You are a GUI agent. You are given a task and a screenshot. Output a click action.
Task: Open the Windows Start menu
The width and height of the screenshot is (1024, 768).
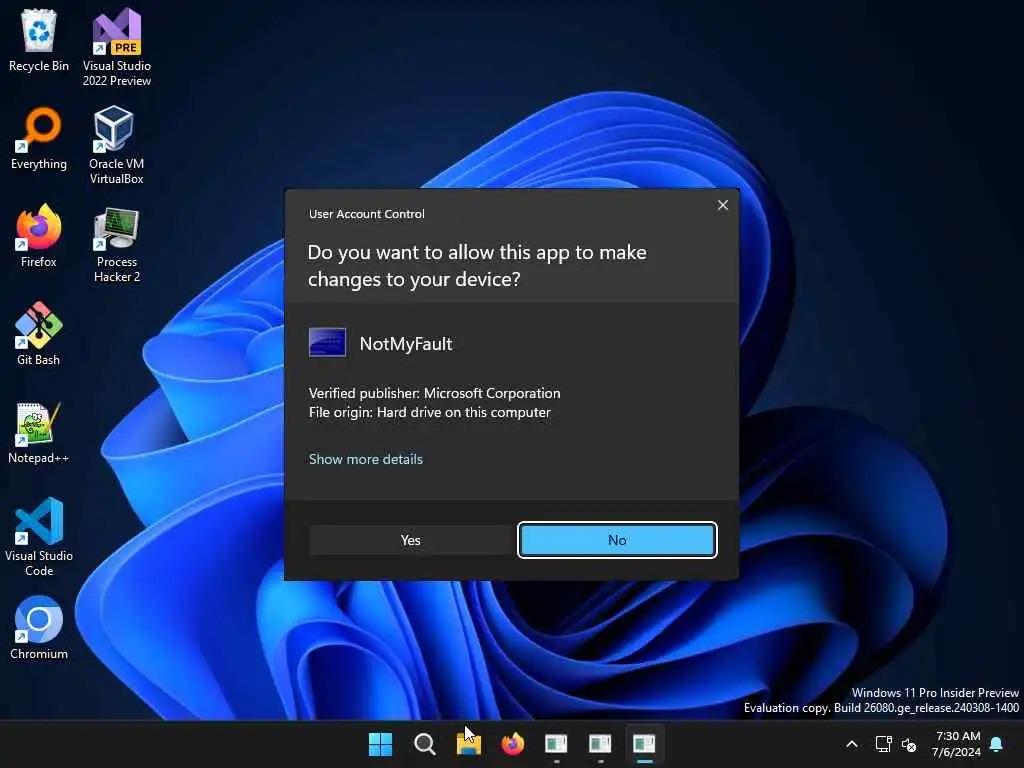(x=380, y=744)
